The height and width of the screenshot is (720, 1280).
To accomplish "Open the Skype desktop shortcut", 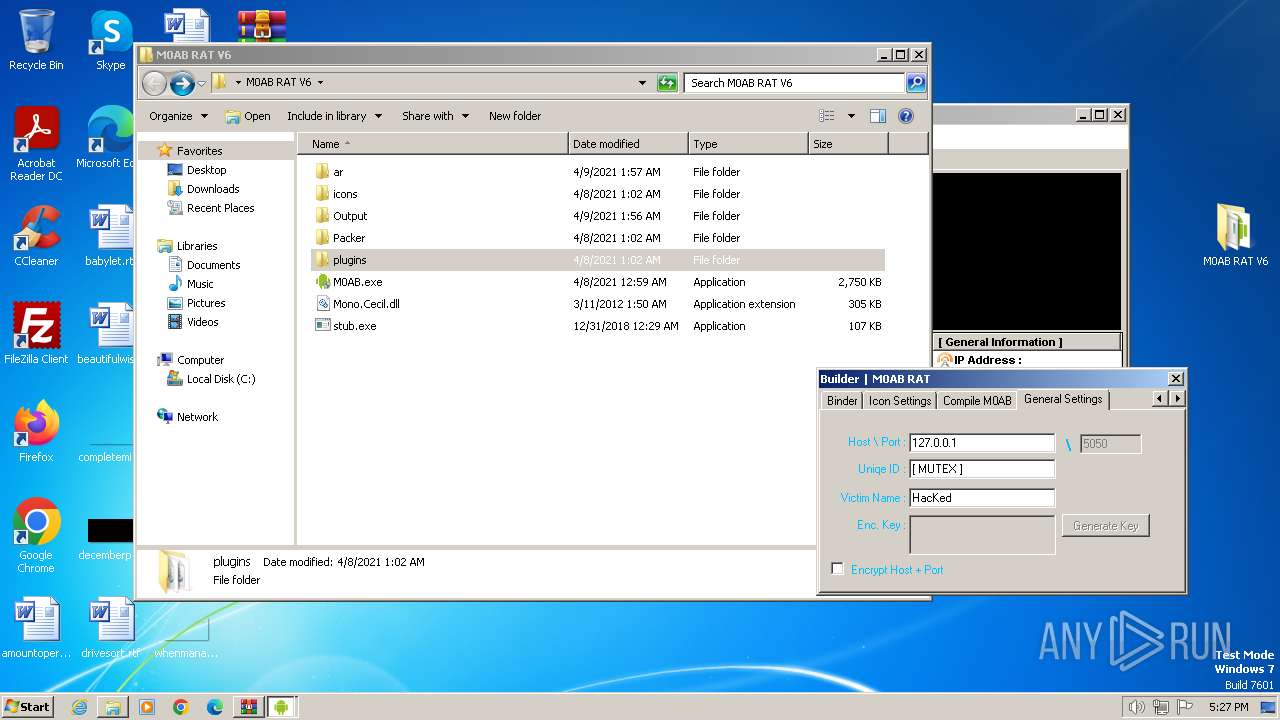I will pyautogui.click(x=110, y=40).
